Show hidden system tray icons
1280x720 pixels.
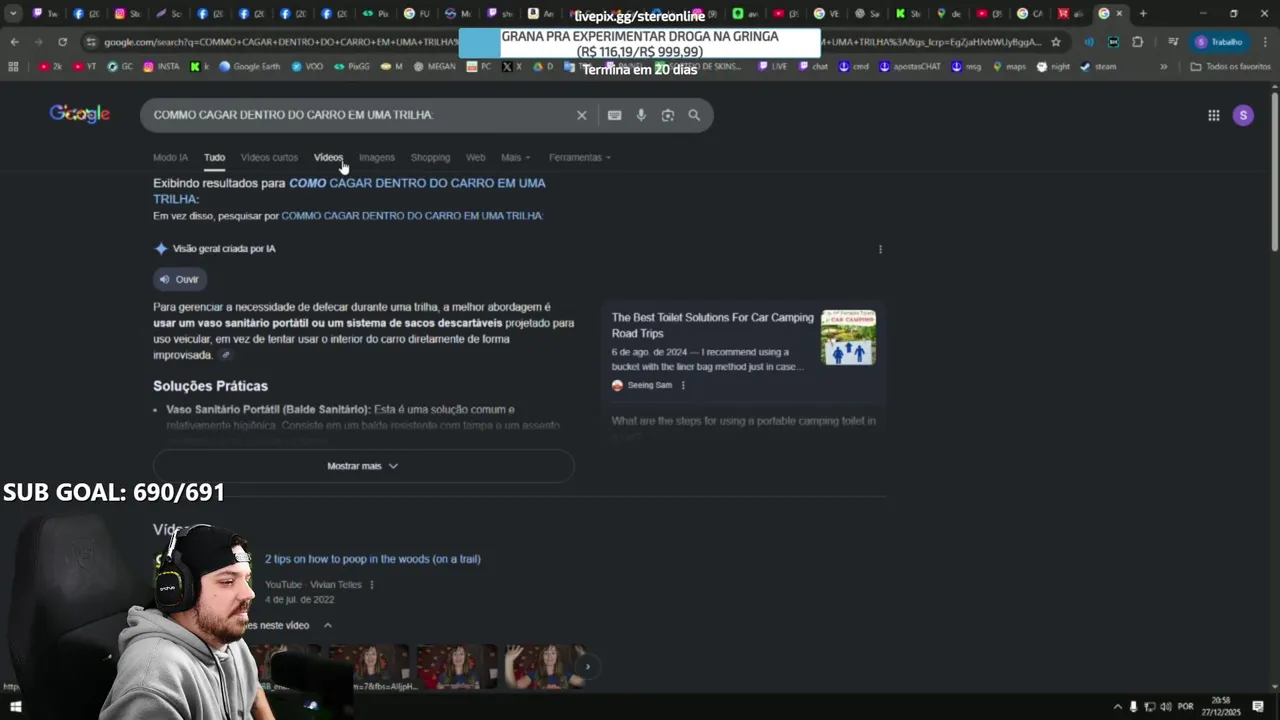(x=1117, y=706)
